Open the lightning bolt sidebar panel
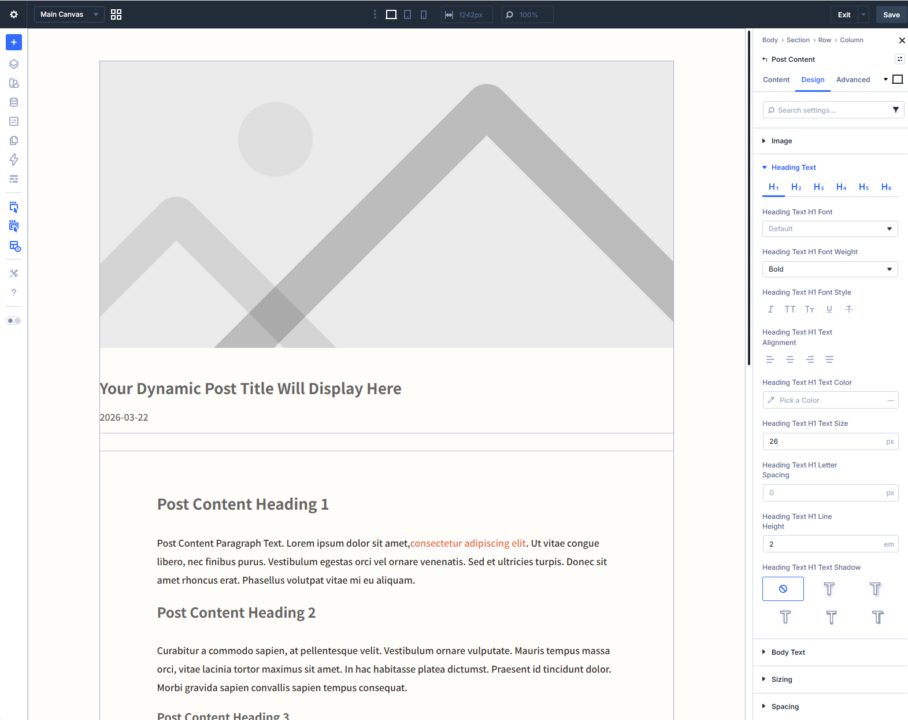Screen dimensions: 908x720 [13, 160]
